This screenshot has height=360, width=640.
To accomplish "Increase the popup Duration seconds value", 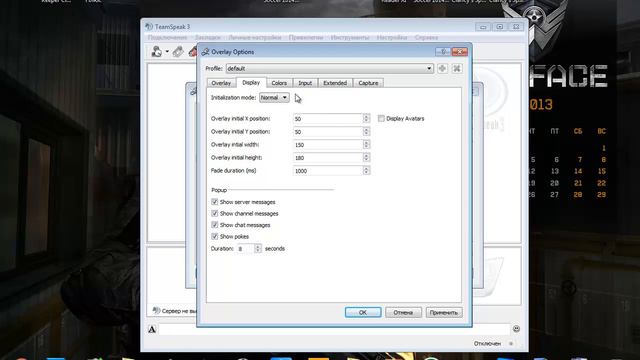I will point(258,247).
